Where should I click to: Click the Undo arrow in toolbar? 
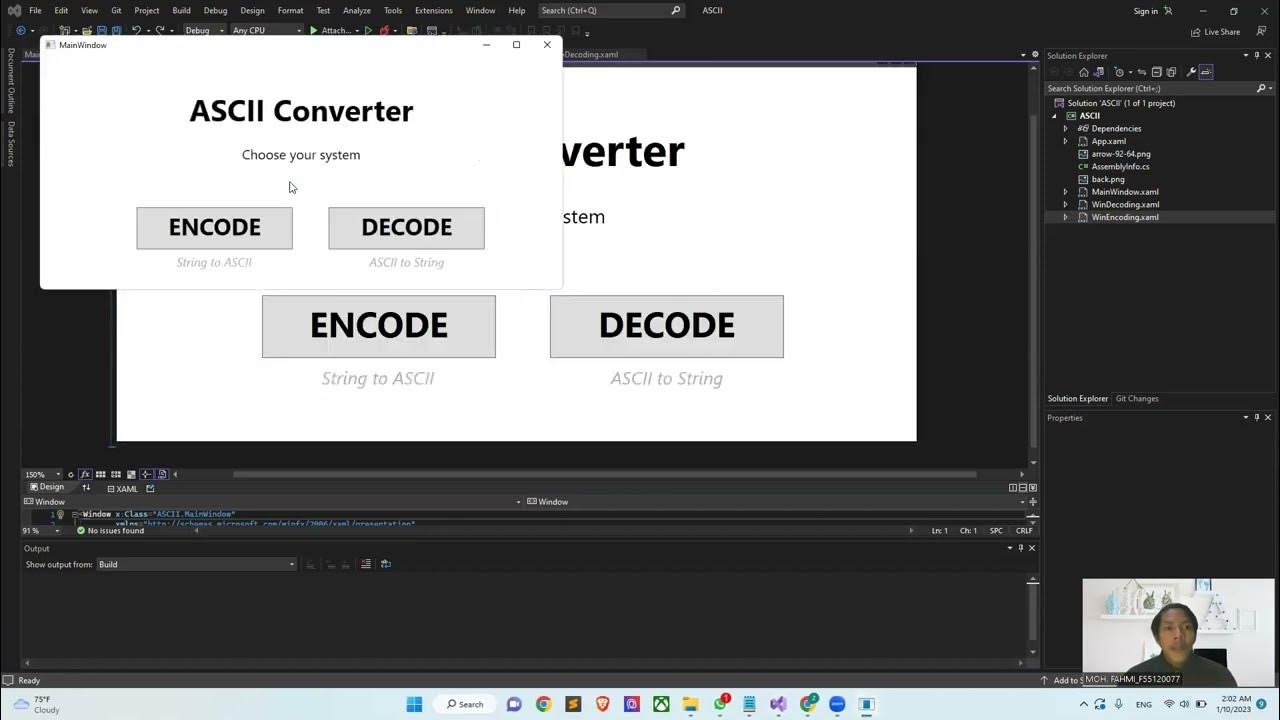(136, 30)
